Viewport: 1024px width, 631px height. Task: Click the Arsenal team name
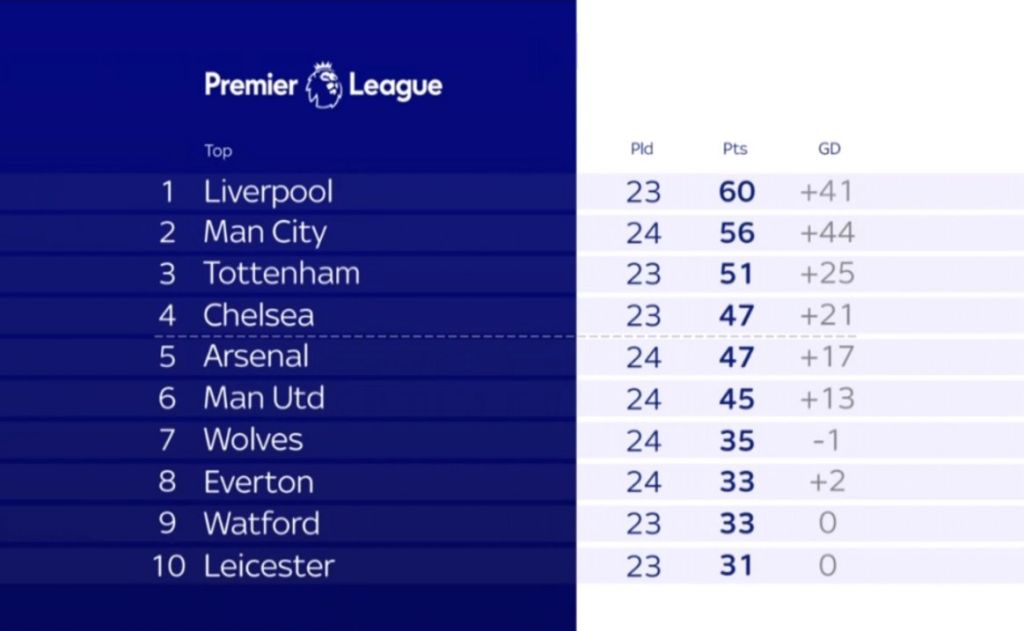pyautogui.click(x=256, y=357)
